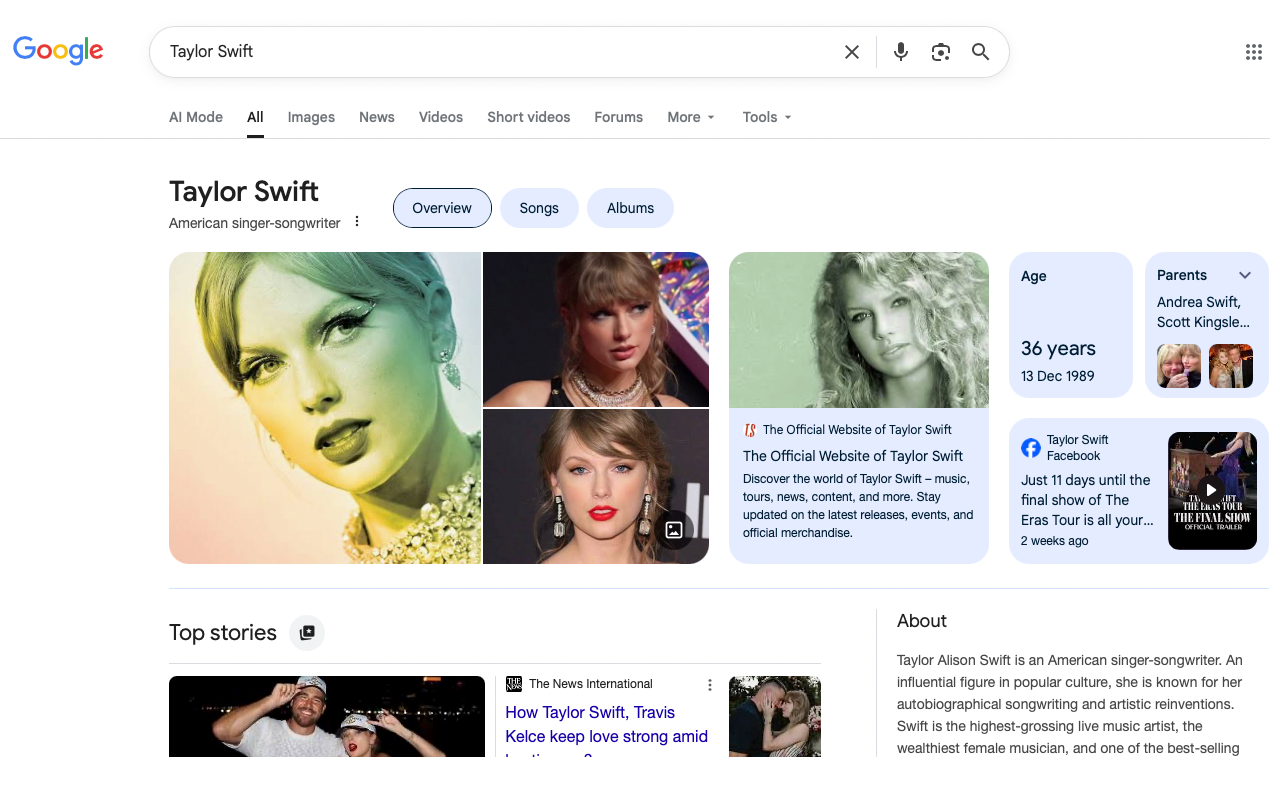Viewport: 1280px width, 800px height.
Task: Click the view images icon on photo collage
Action: (674, 530)
